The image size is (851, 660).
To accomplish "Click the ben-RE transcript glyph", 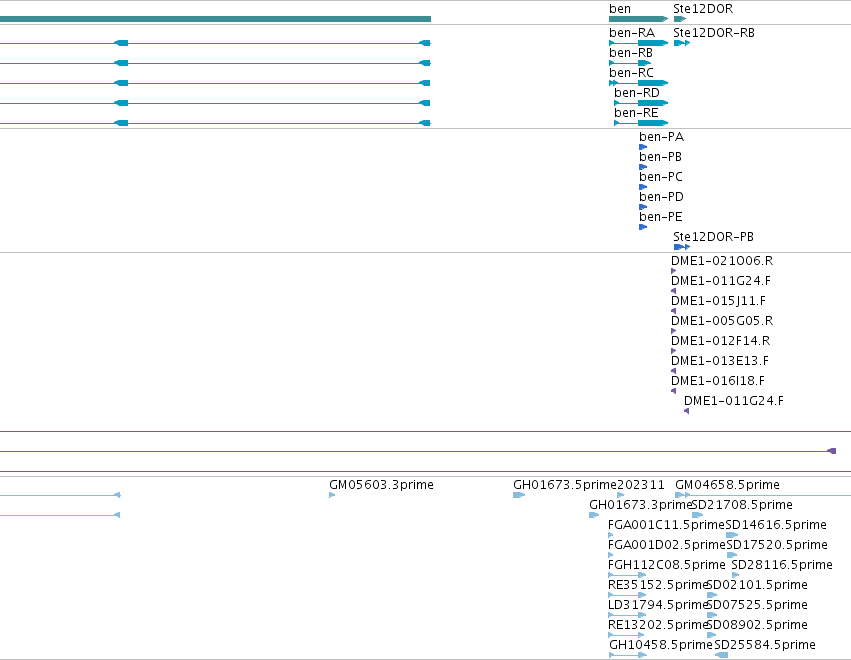I will (641, 123).
